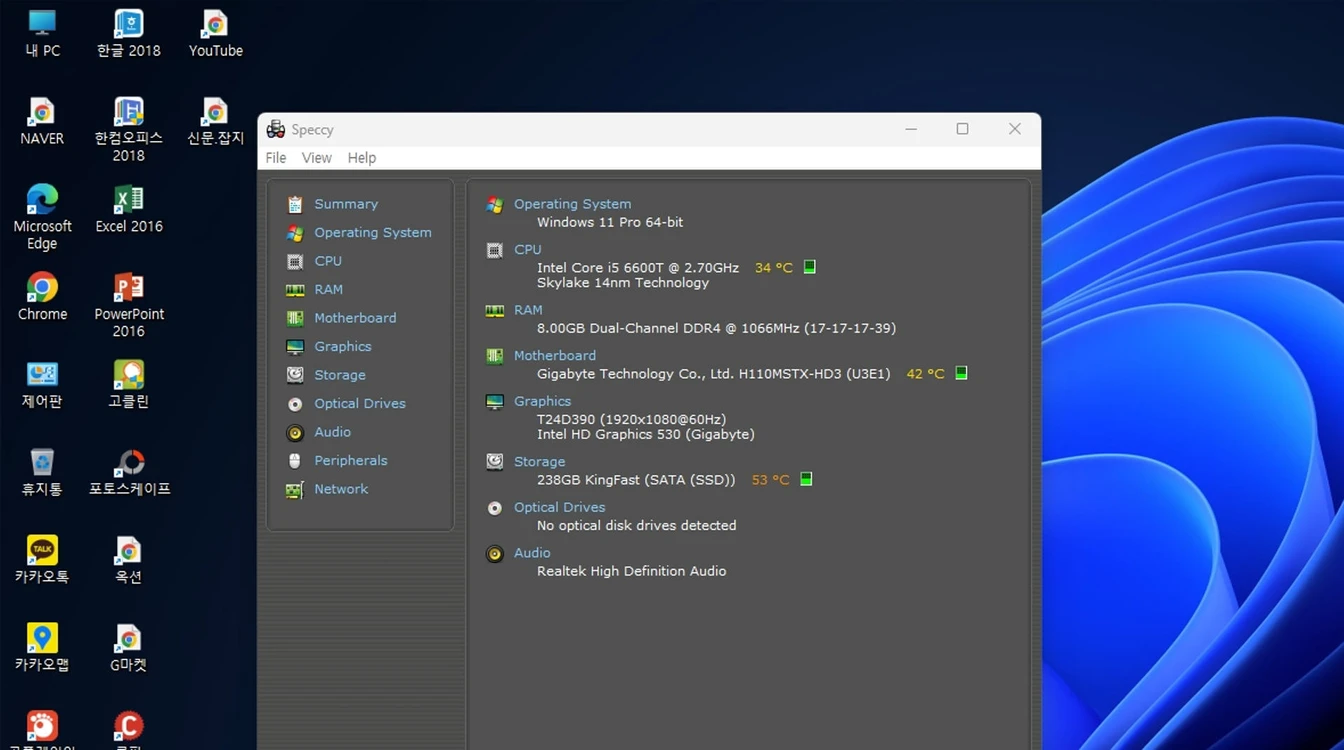1344x750 pixels.
Task: Click the Optical Drives heading link in summary
Action: coord(560,508)
